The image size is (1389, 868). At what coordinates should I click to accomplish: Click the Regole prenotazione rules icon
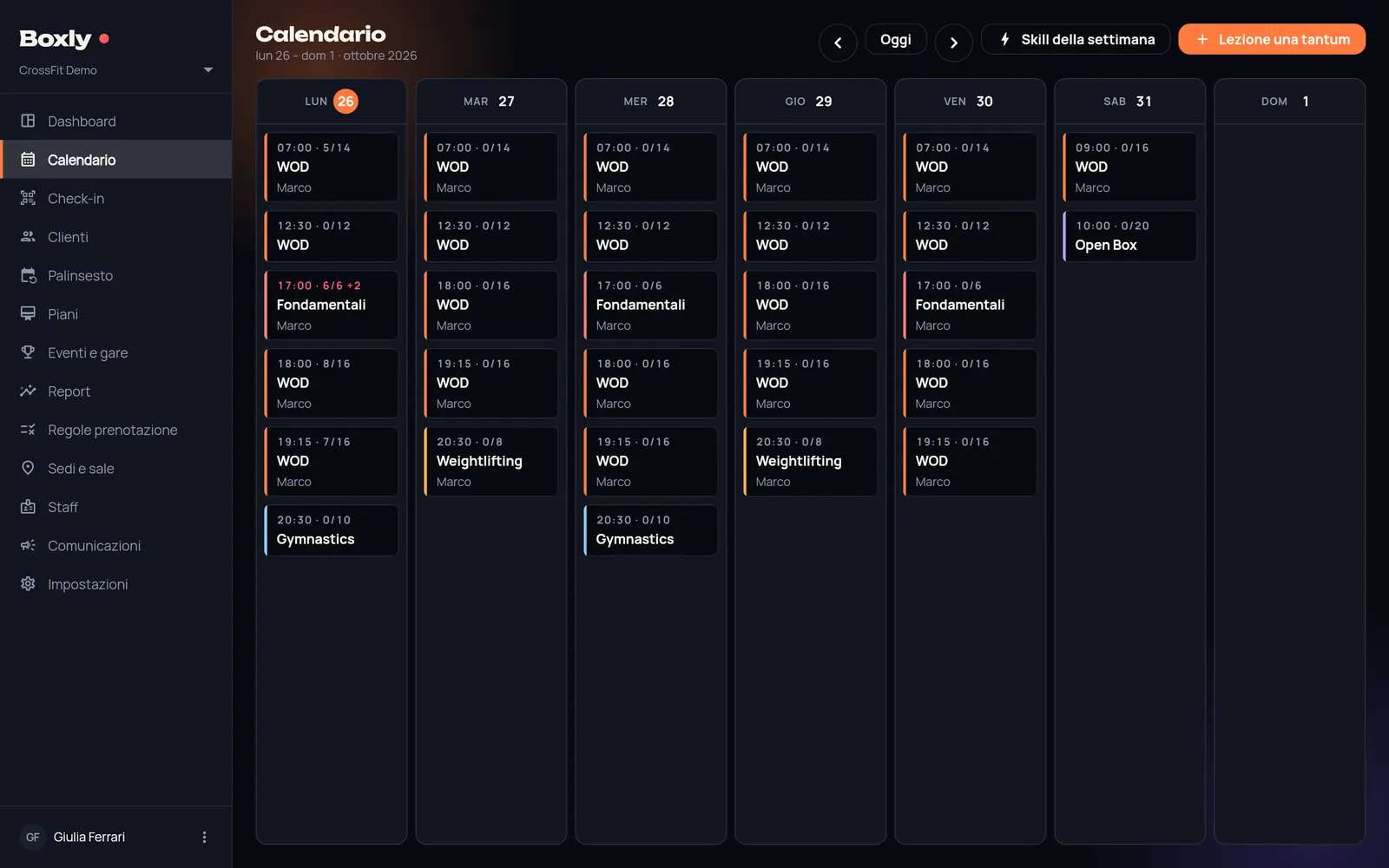point(28,430)
